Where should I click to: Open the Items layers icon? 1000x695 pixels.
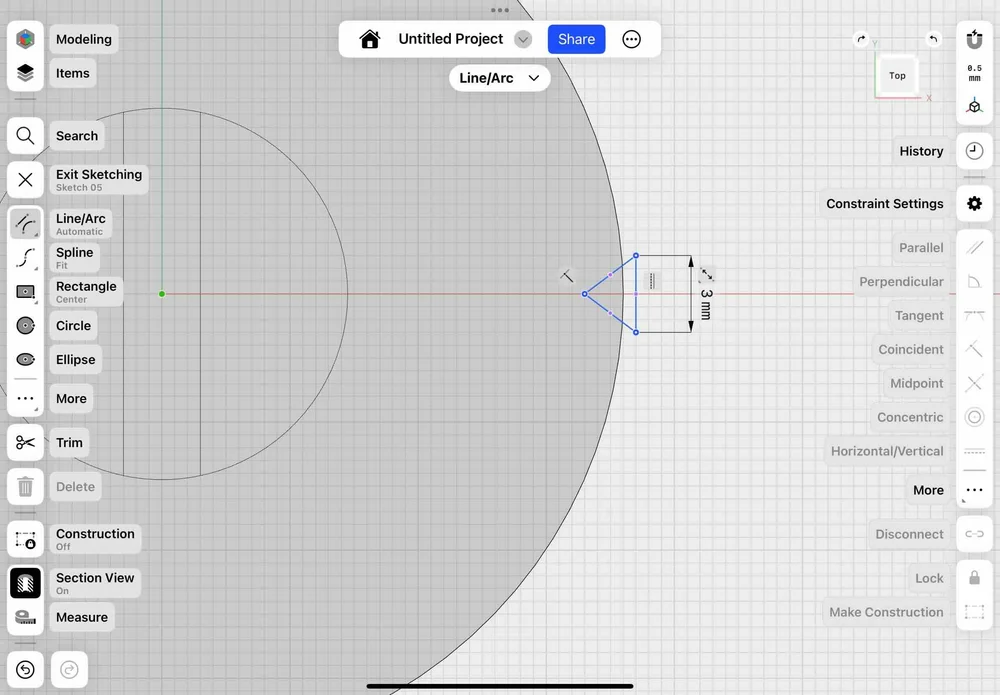pos(26,73)
